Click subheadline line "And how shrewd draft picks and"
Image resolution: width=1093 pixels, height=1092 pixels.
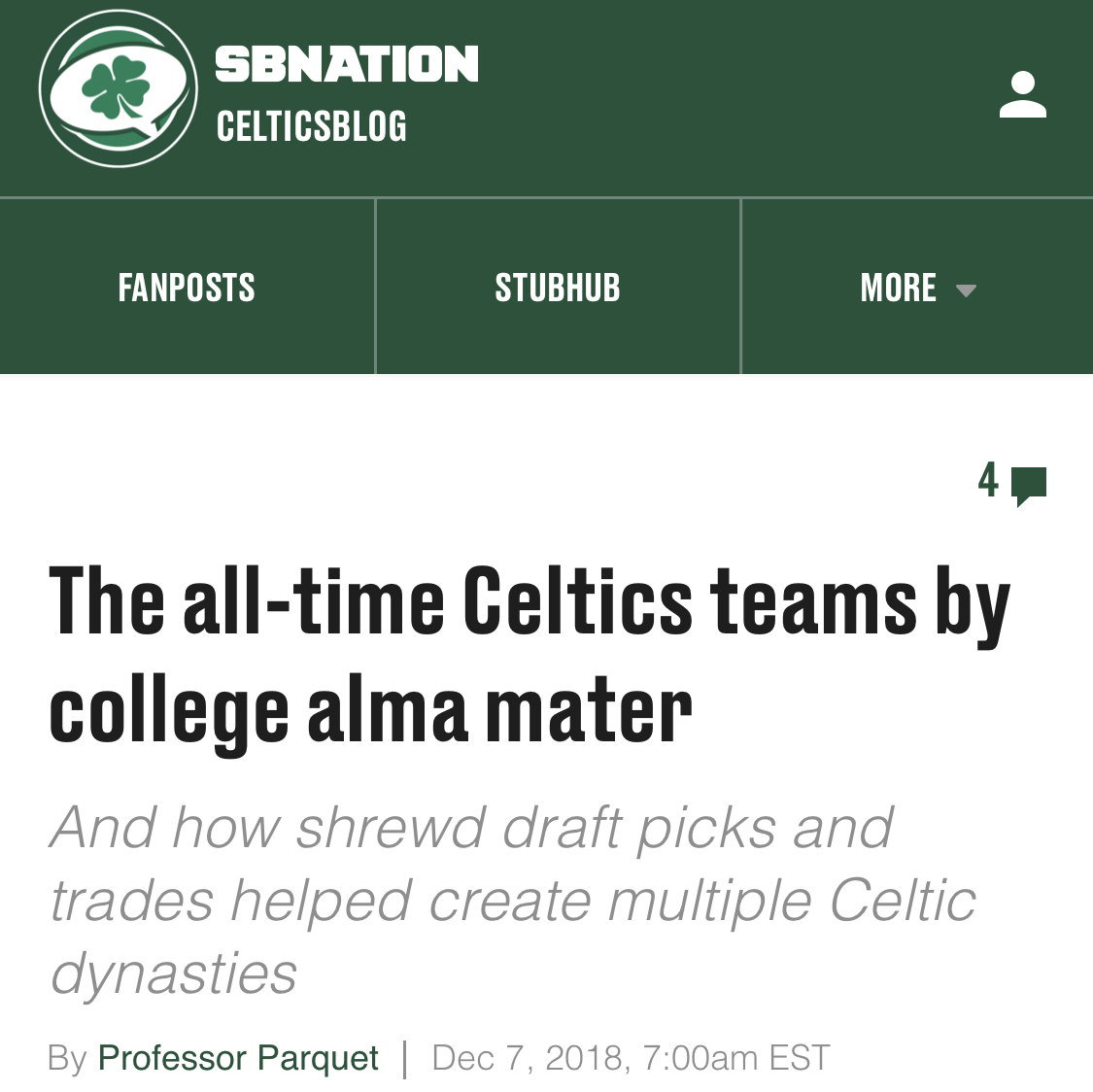click(x=471, y=829)
